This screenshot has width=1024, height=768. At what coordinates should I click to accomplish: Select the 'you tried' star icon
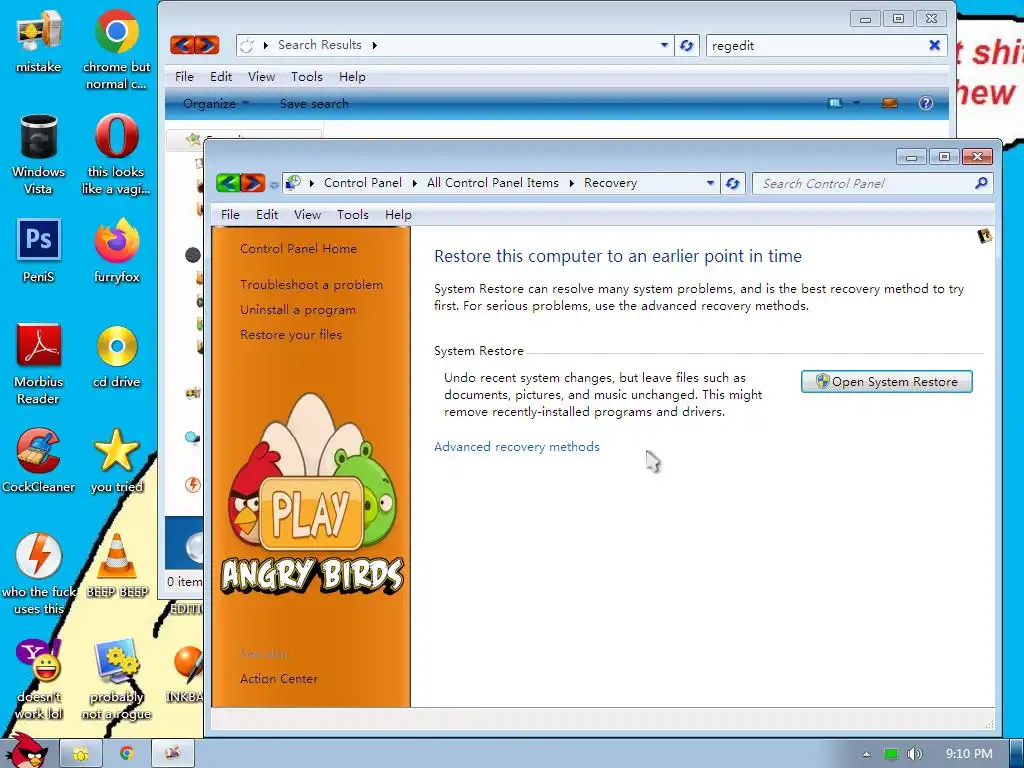pos(116,460)
